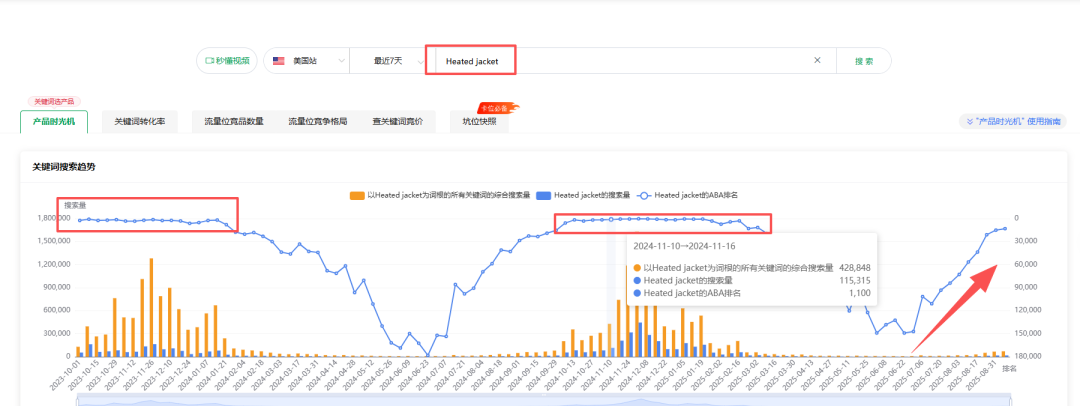Image resolution: width=1080 pixels, height=406 pixels.
Task: Click the US flag icon for 美国站
Action: point(278,61)
